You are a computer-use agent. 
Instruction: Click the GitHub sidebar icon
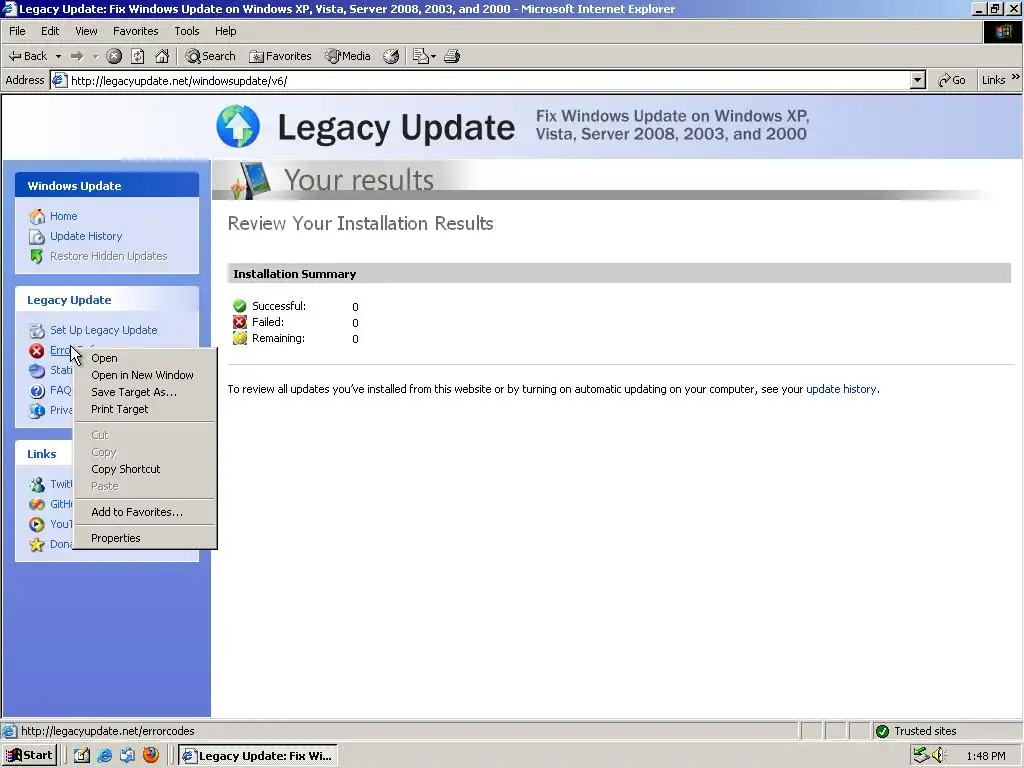click(x=37, y=504)
